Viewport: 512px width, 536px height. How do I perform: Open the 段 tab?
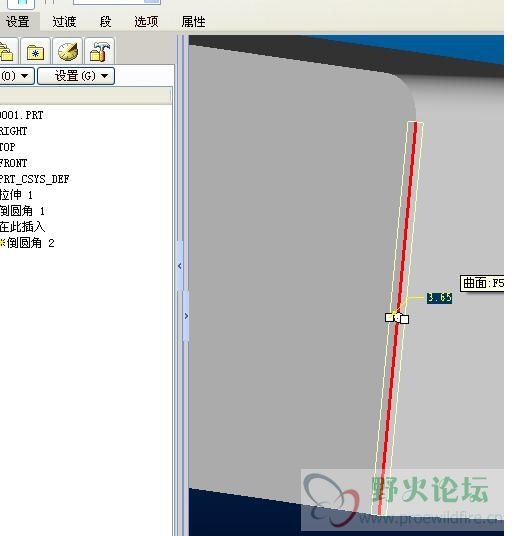pos(105,22)
